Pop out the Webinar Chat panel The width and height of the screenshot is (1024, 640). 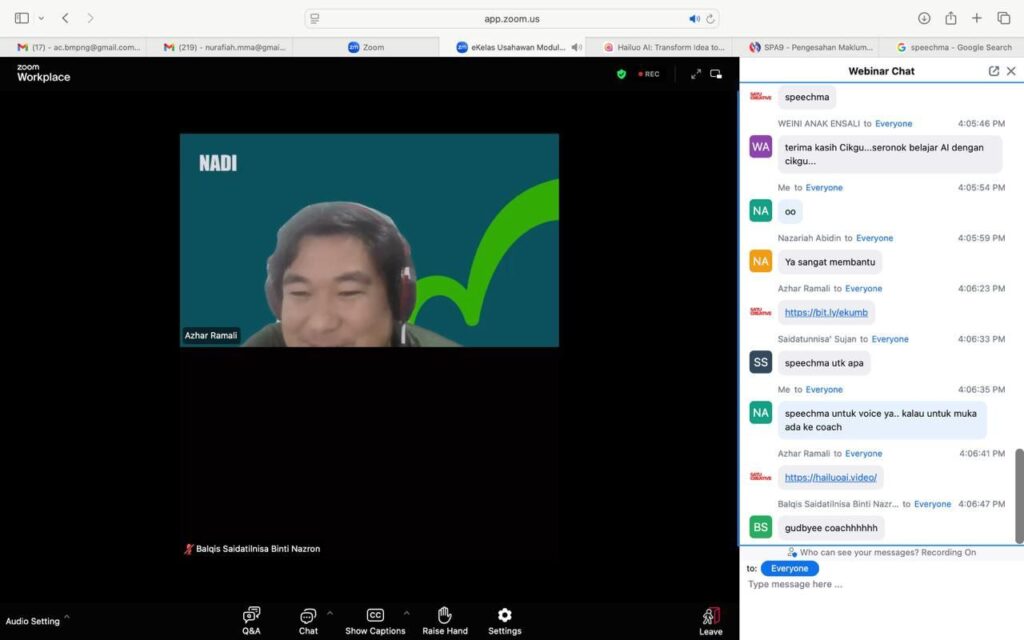click(993, 71)
